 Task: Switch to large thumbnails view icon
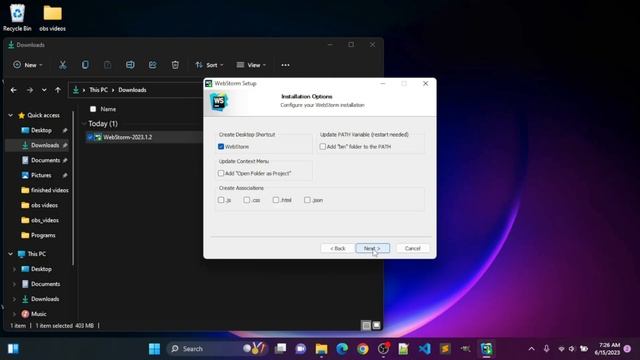coord(376,325)
